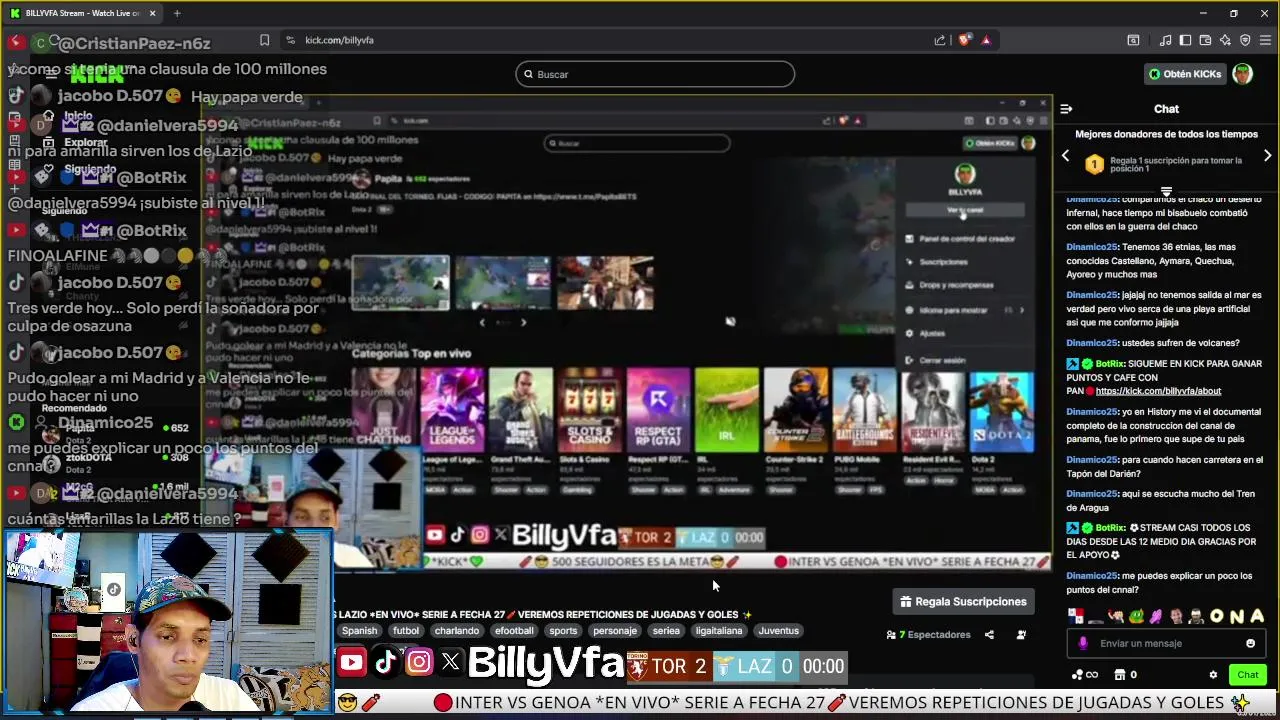
Task: Click the user list icon beside share
Action: click(1021, 635)
